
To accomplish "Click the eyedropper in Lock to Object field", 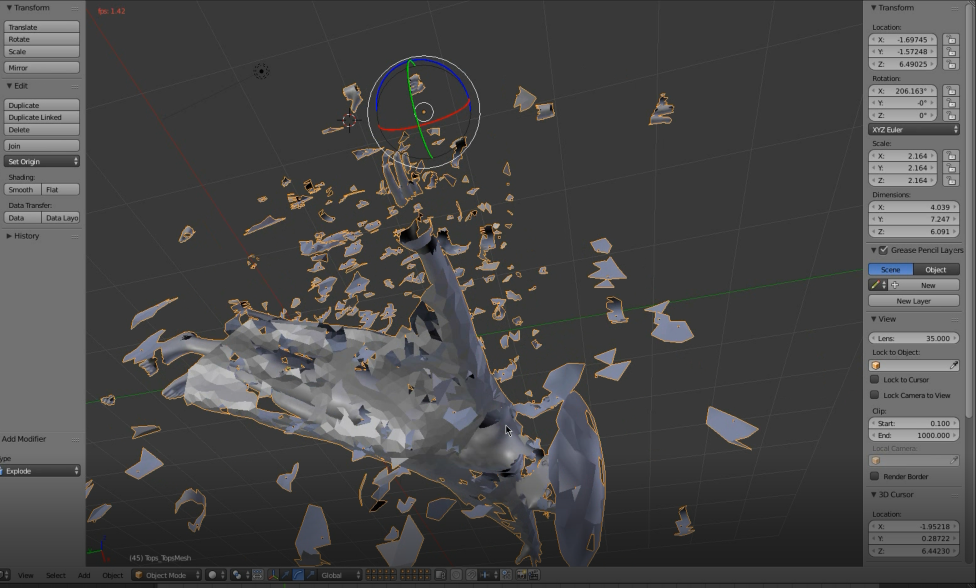I will point(954,365).
